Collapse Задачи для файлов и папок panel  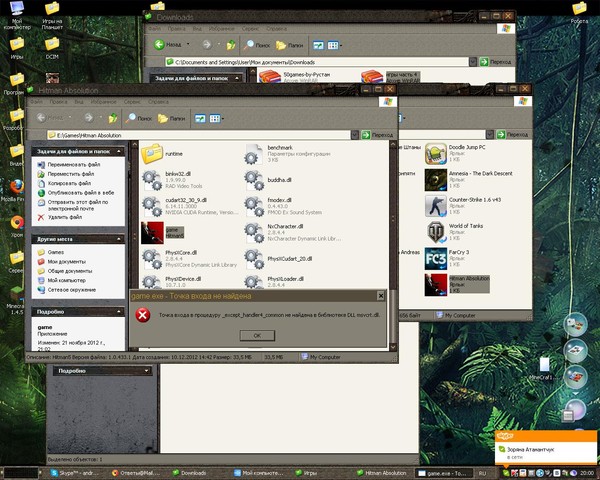(119, 152)
